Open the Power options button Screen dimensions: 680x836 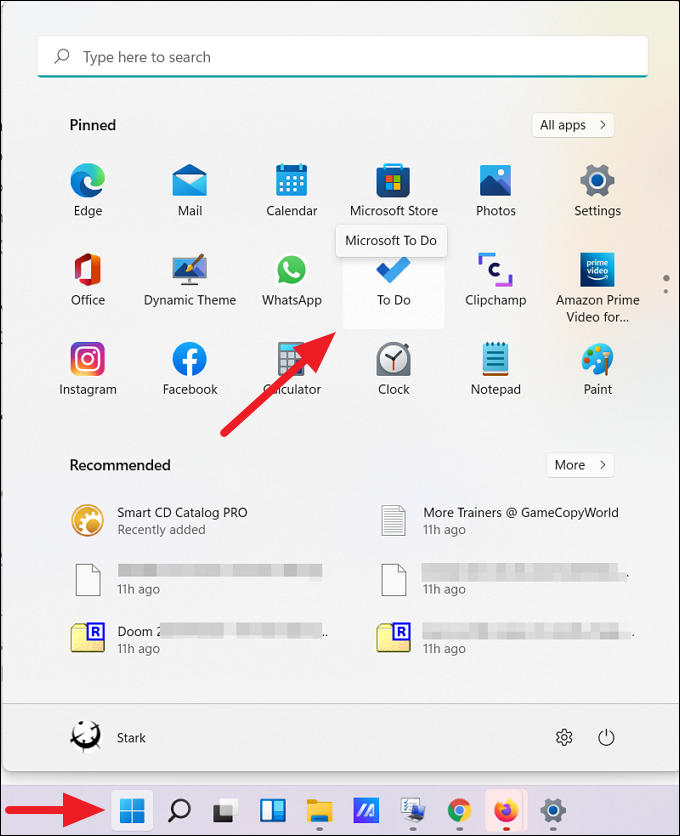coord(606,737)
